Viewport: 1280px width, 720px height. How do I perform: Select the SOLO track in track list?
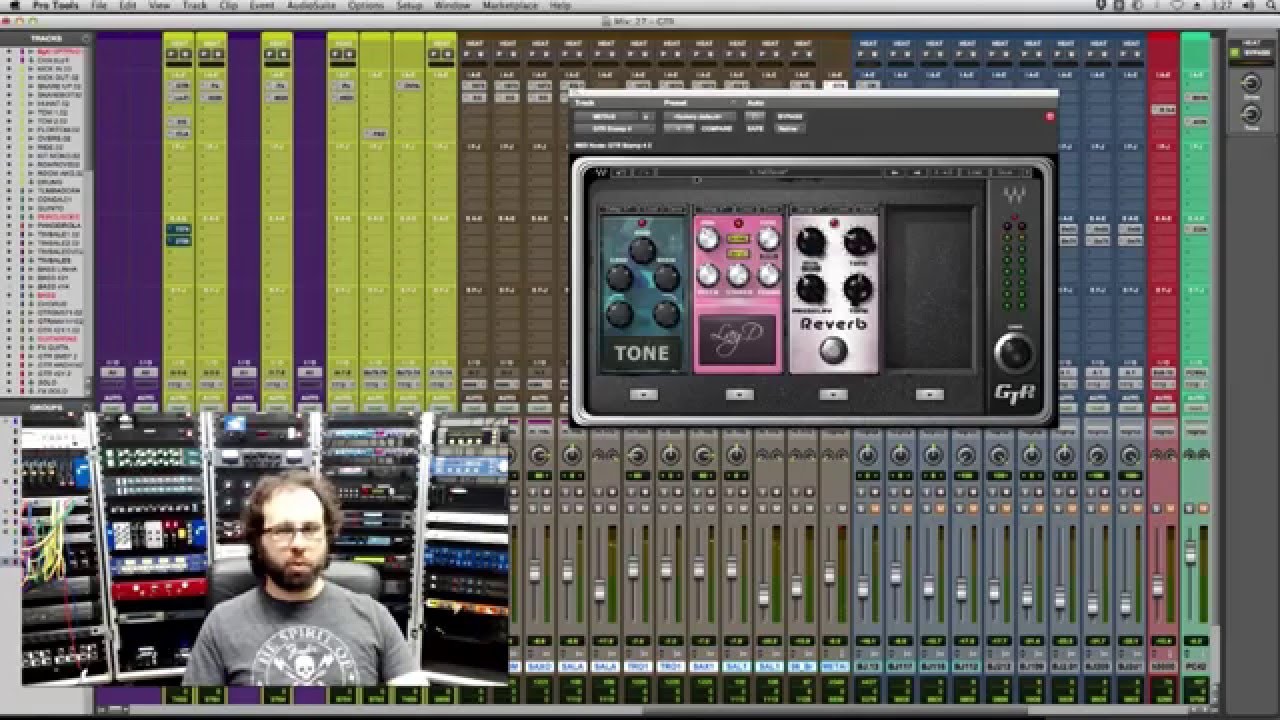click(x=48, y=382)
